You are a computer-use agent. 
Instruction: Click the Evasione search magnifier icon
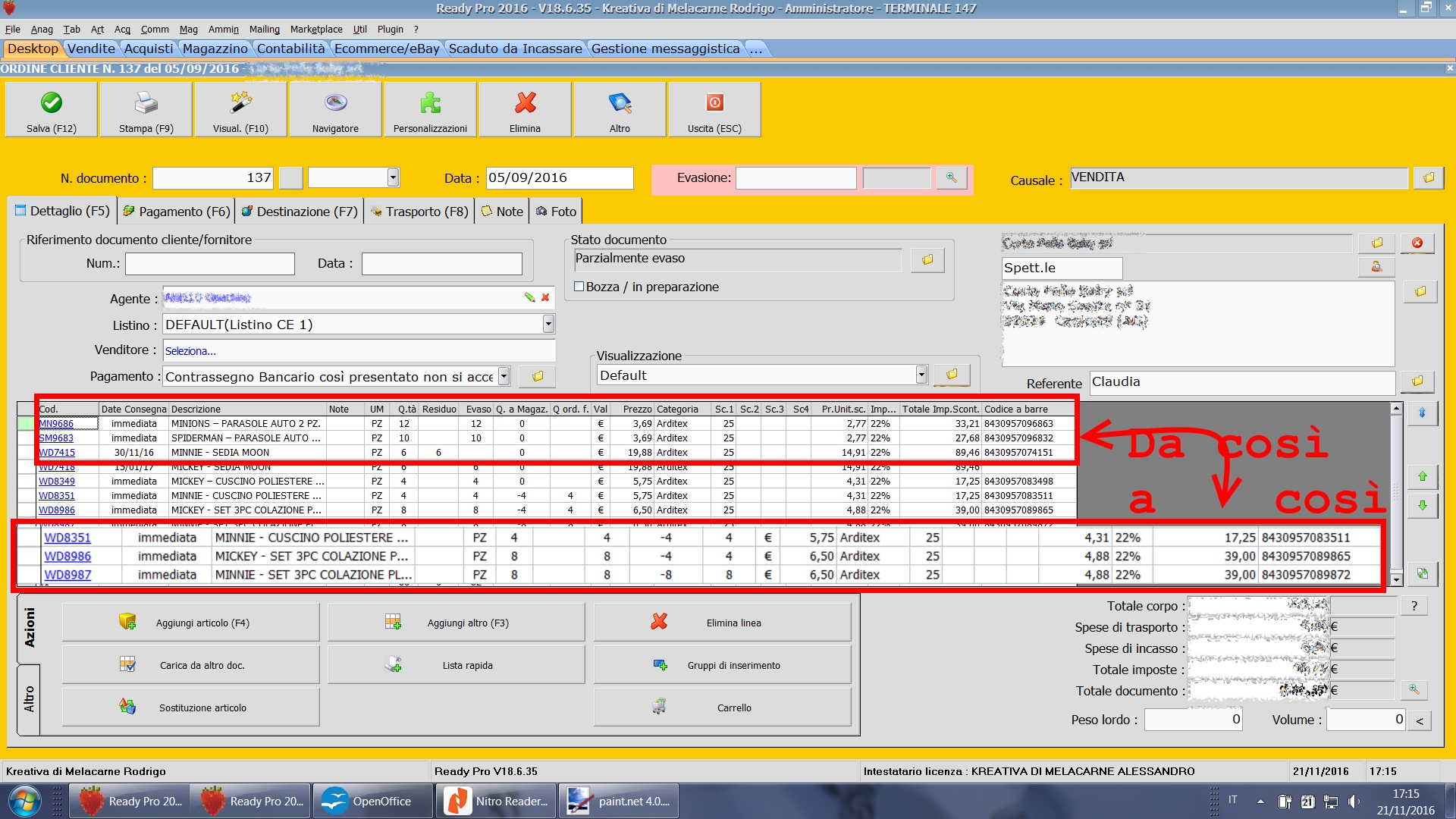(x=951, y=178)
